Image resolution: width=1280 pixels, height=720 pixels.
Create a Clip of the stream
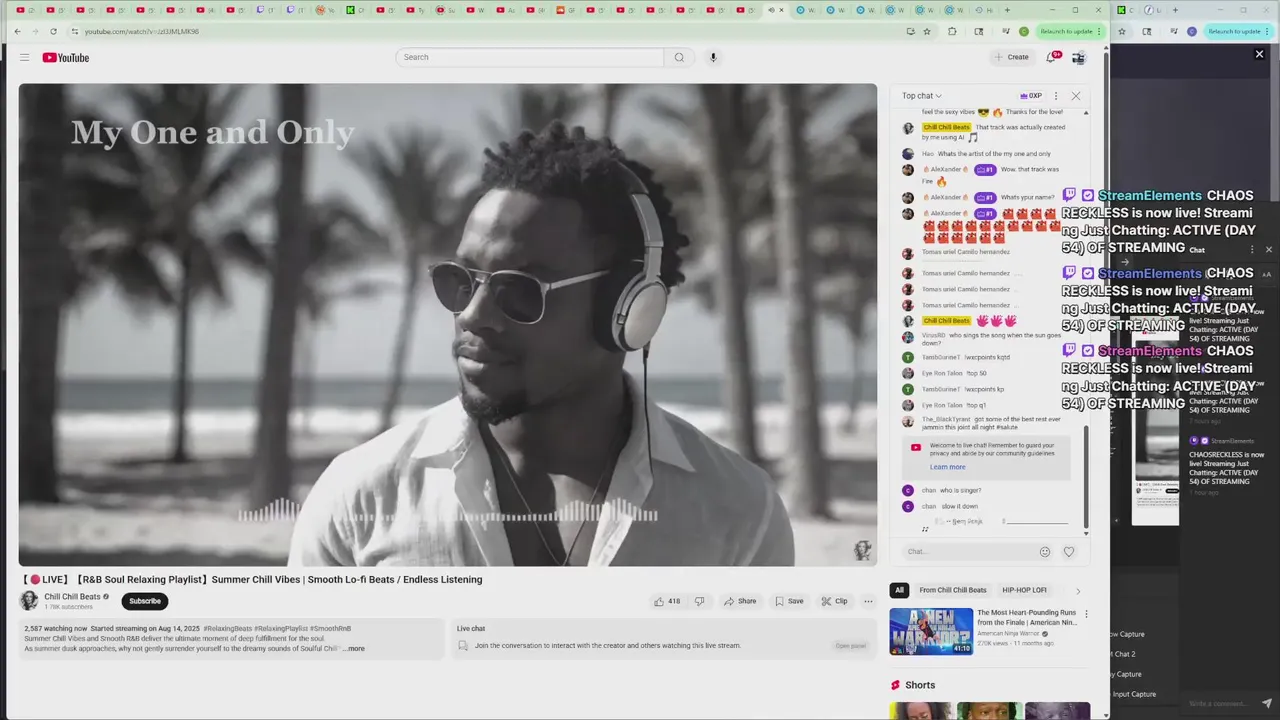tap(834, 601)
